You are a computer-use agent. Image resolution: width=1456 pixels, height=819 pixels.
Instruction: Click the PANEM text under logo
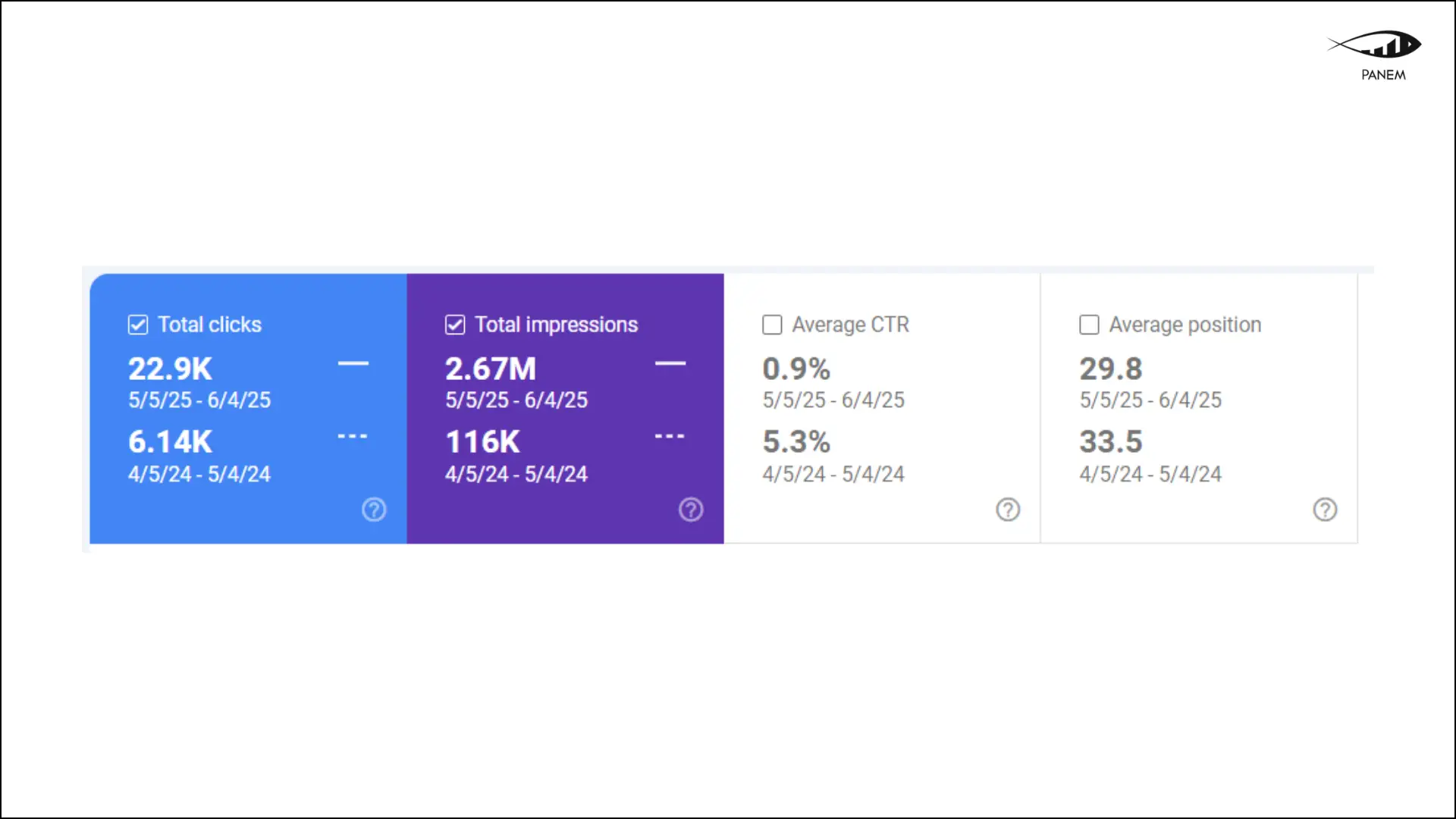[1383, 75]
